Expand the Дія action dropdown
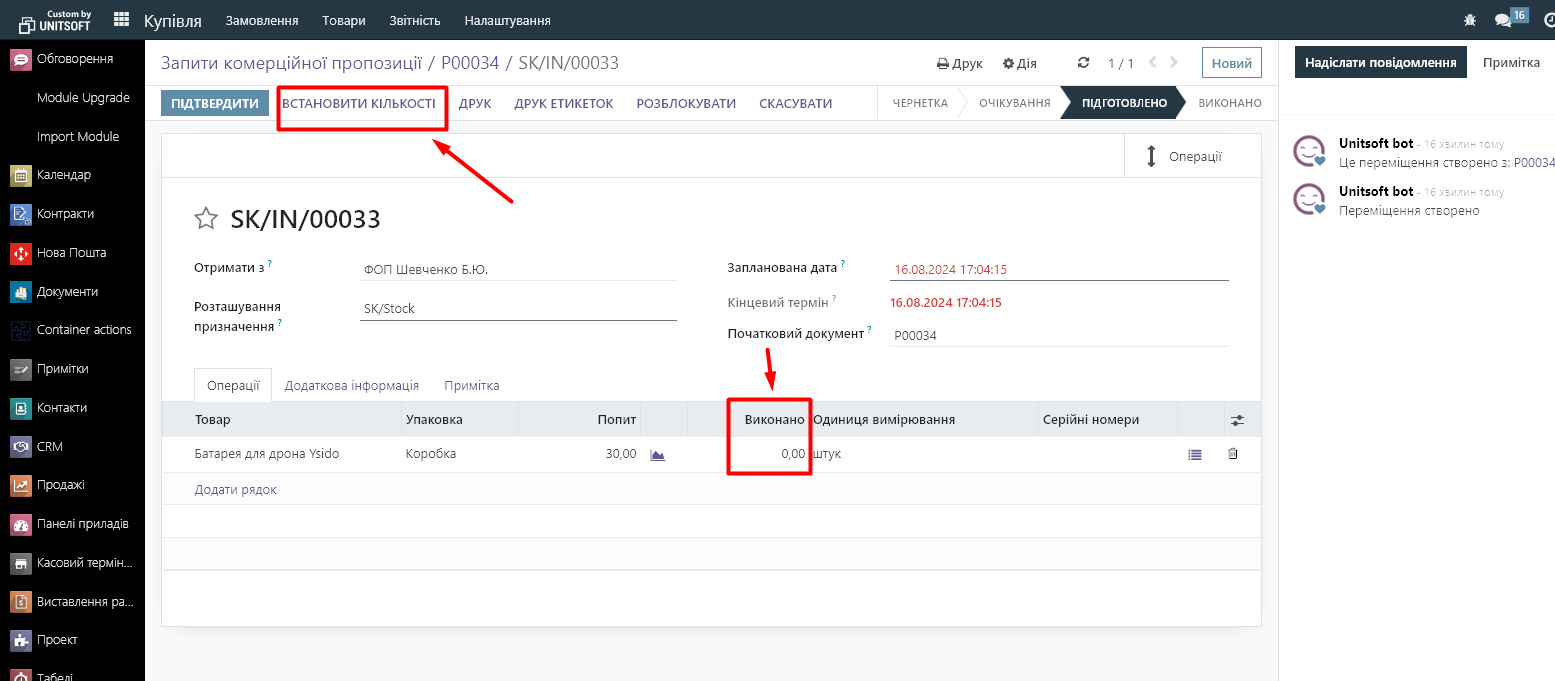Screen dimensions: 1555x681 [1019, 63]
